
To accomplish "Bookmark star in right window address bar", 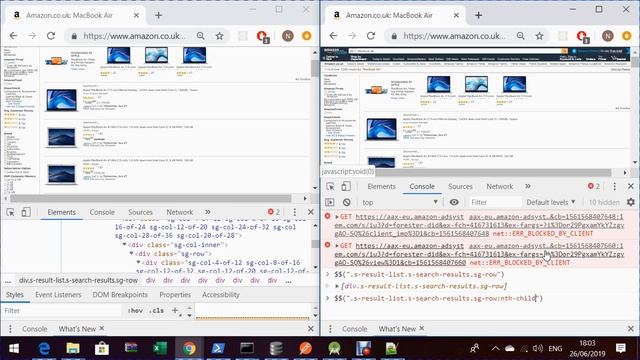I will [x=540, y=36].
